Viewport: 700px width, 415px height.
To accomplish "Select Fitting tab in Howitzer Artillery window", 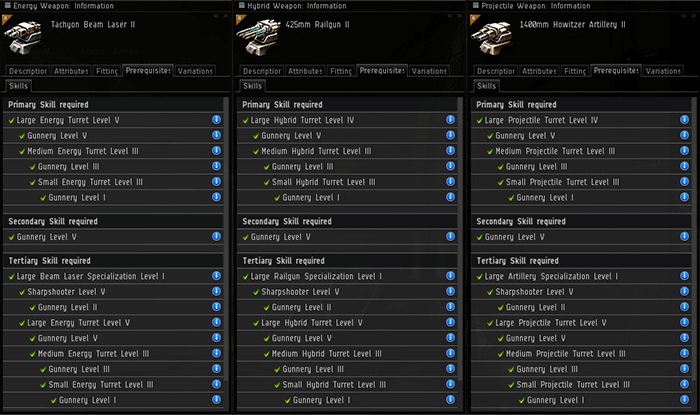I will coord(575,71).
